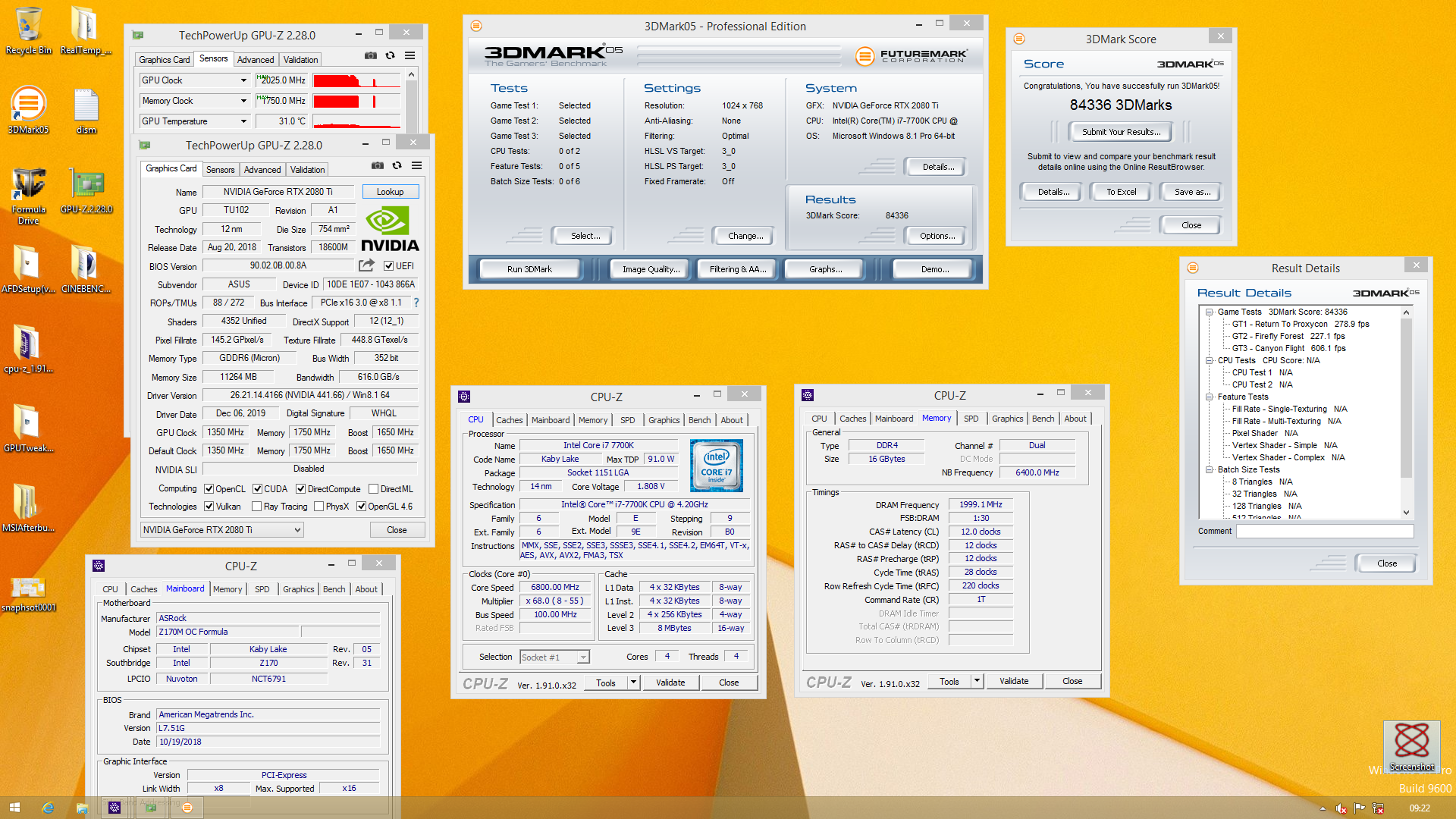1456x819 pixels.
Task: Click the Windows Start button
Action: point(14,808)
